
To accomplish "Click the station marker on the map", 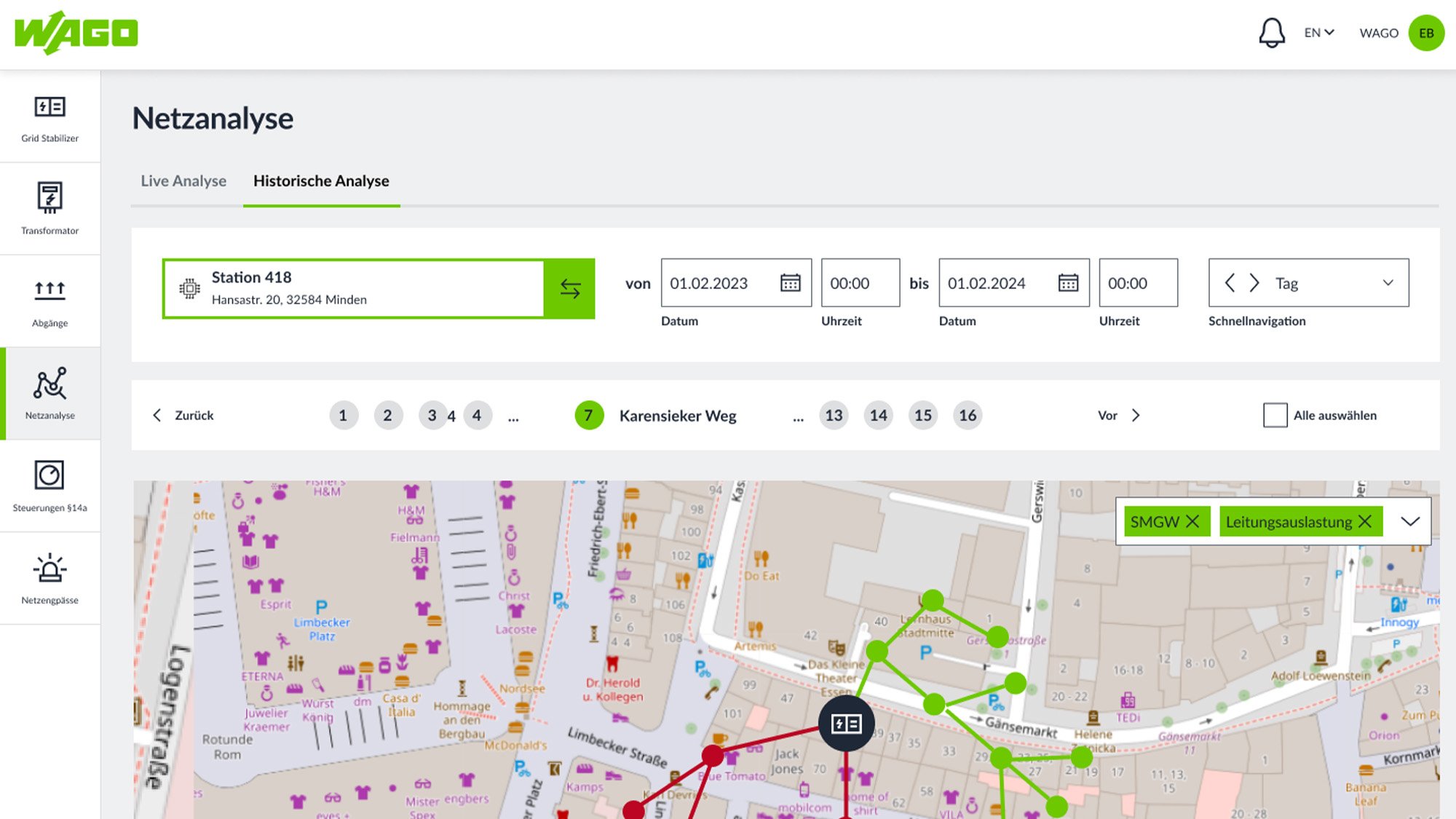I will pyautogui.click(x=846, y=724).
